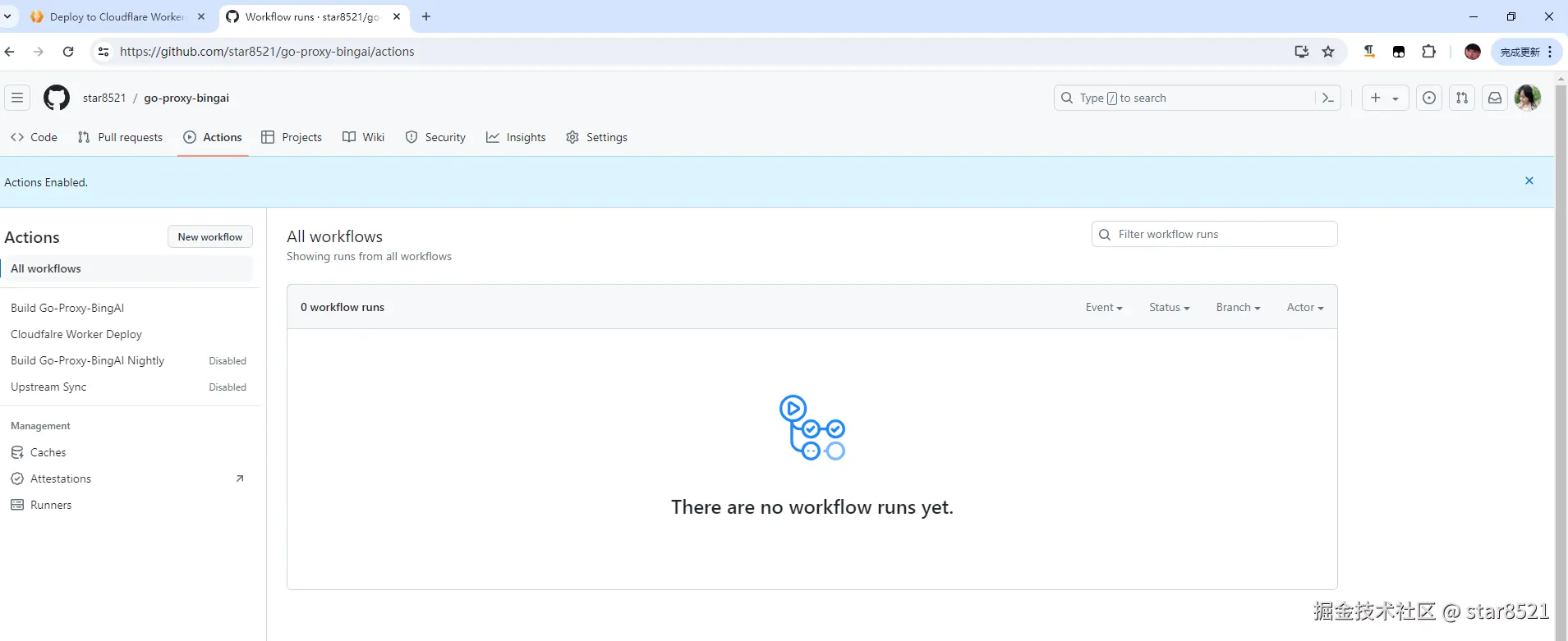
Task: Click the Attestations external link arrow
Action: 240,478
